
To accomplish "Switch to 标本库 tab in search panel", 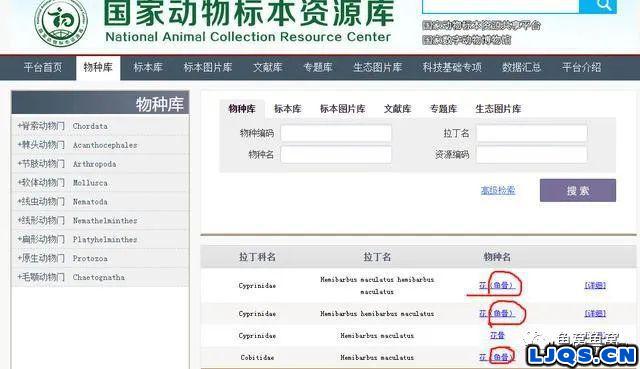I will click(288, 109).
